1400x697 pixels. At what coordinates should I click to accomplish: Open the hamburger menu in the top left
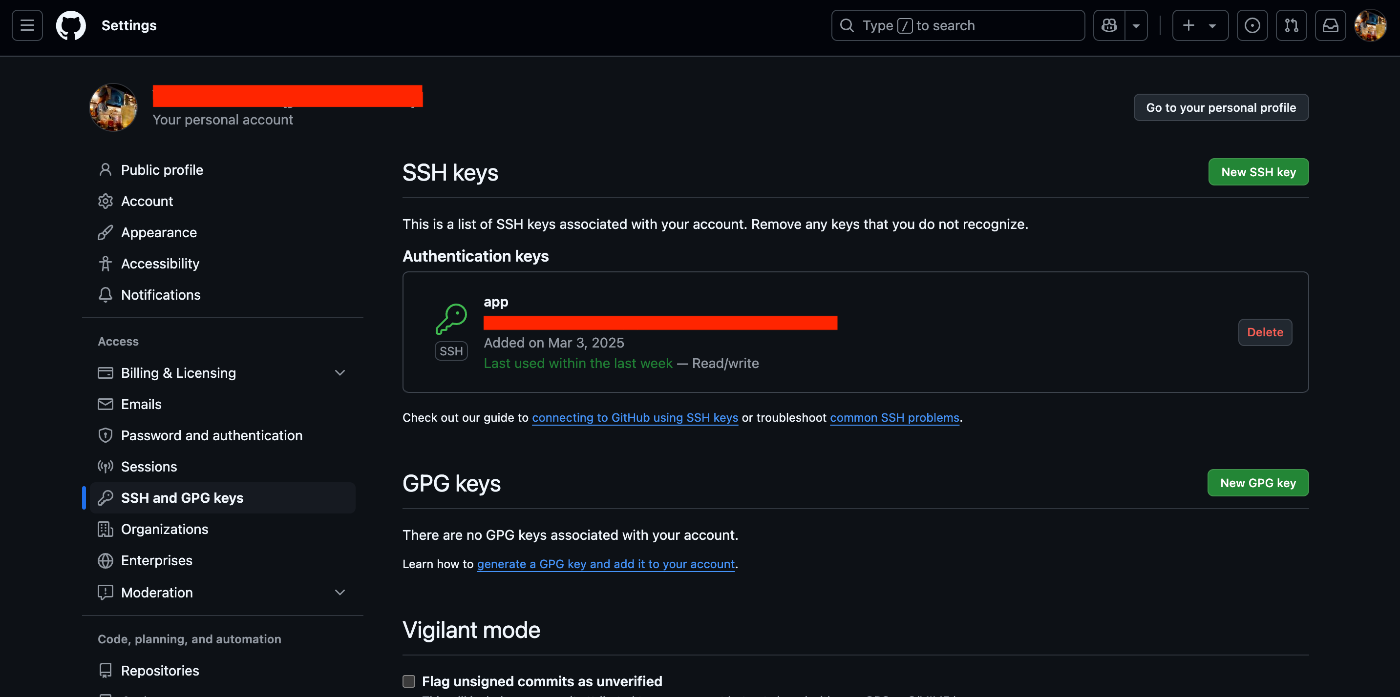point(27,25)
